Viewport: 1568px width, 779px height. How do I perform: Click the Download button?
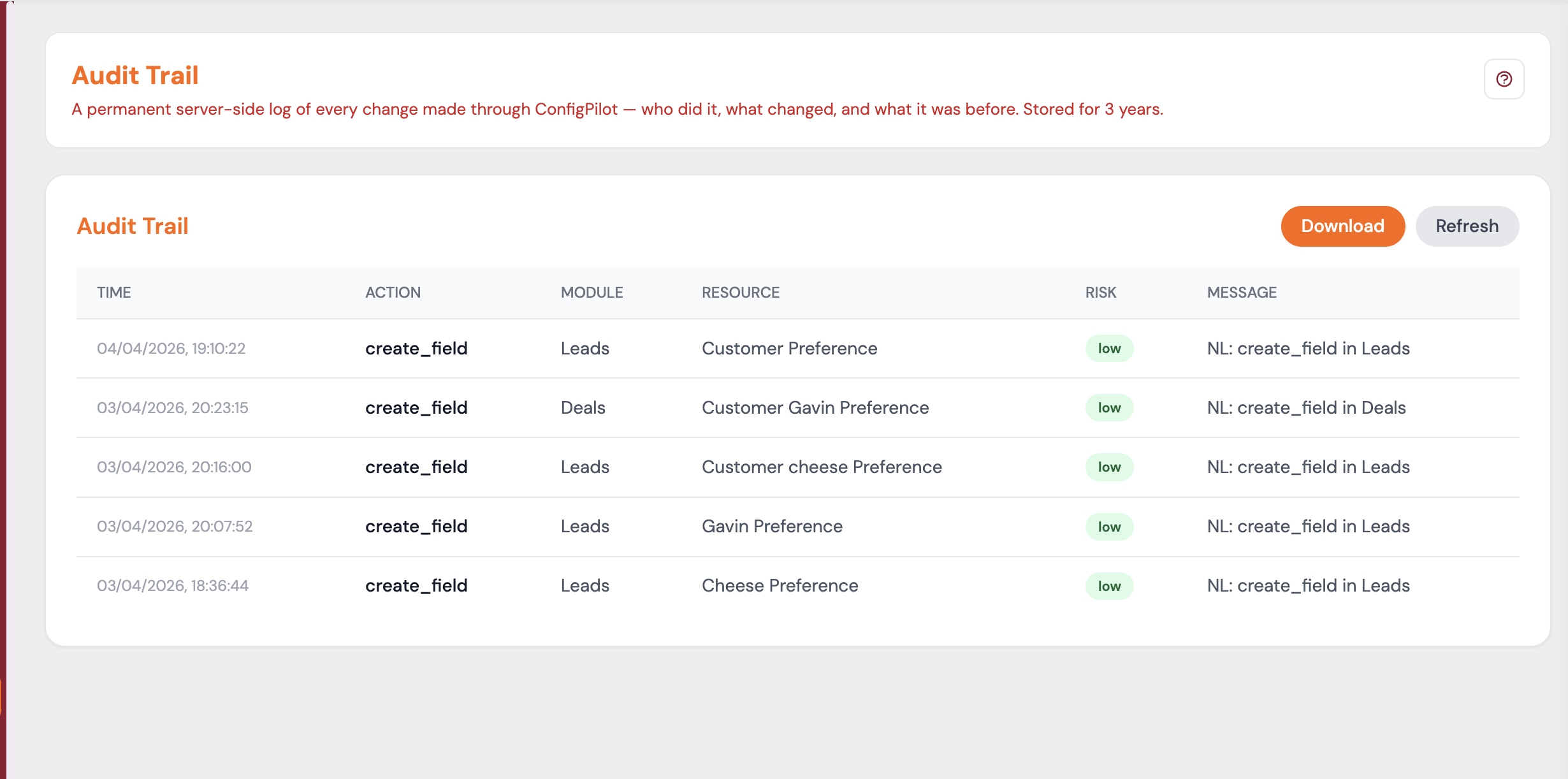1342,226
